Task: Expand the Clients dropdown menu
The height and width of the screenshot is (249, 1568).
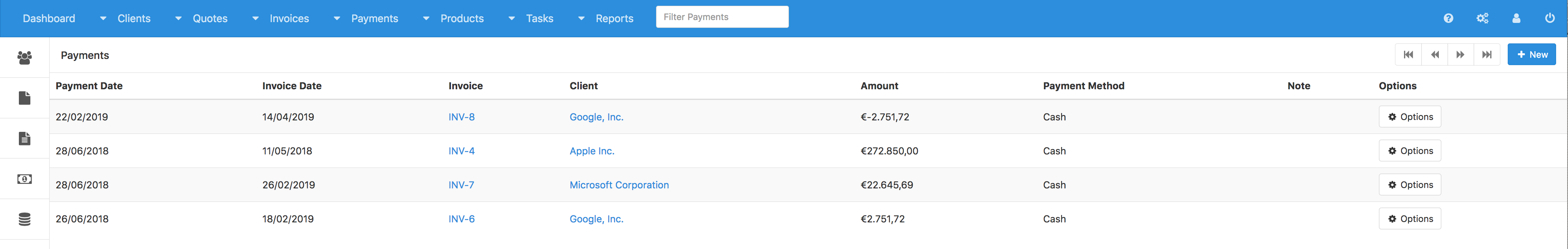Action: [x=134, y=18]
